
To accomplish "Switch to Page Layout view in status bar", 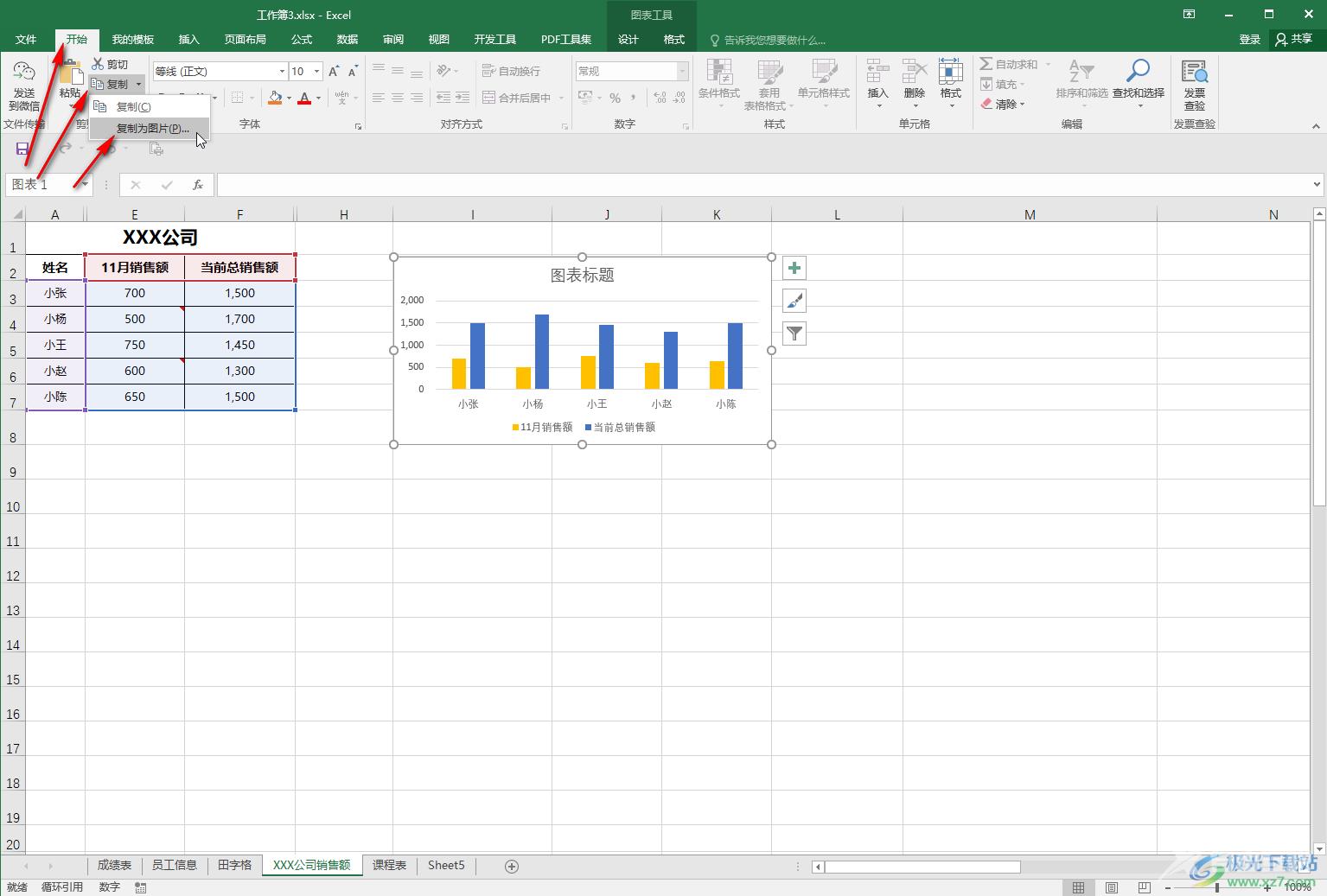I will pyautogui.click(x=1112, y=887).
